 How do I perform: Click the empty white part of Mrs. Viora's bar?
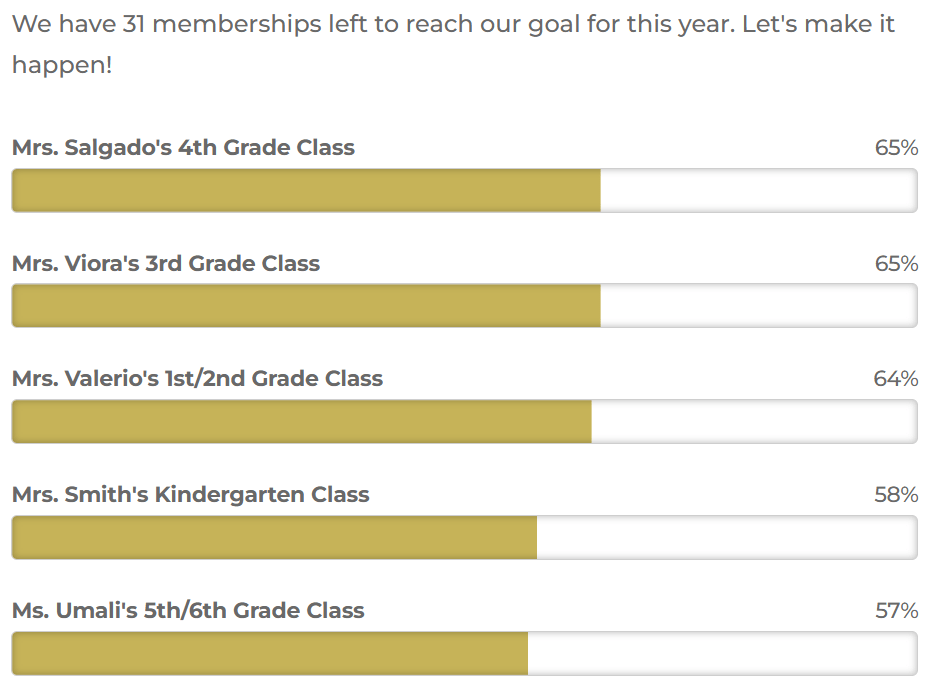(x=758, y=306)
